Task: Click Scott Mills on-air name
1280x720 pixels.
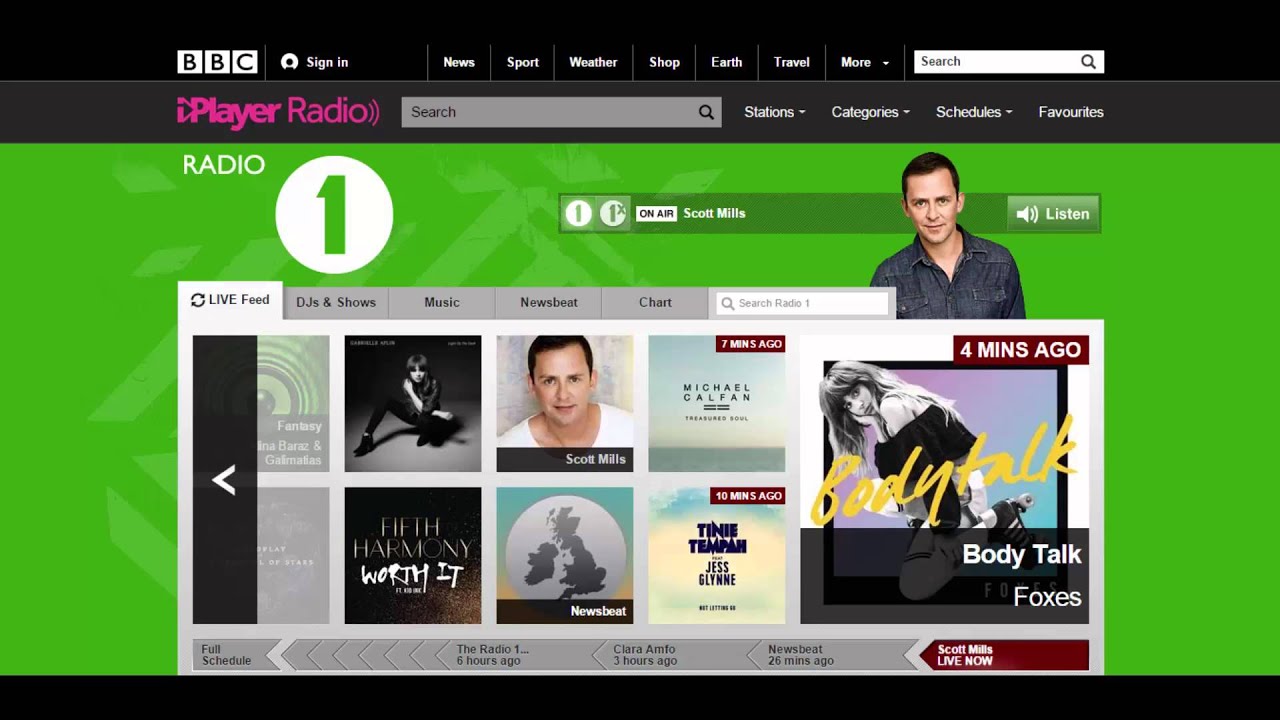Action: coord(714,213)
